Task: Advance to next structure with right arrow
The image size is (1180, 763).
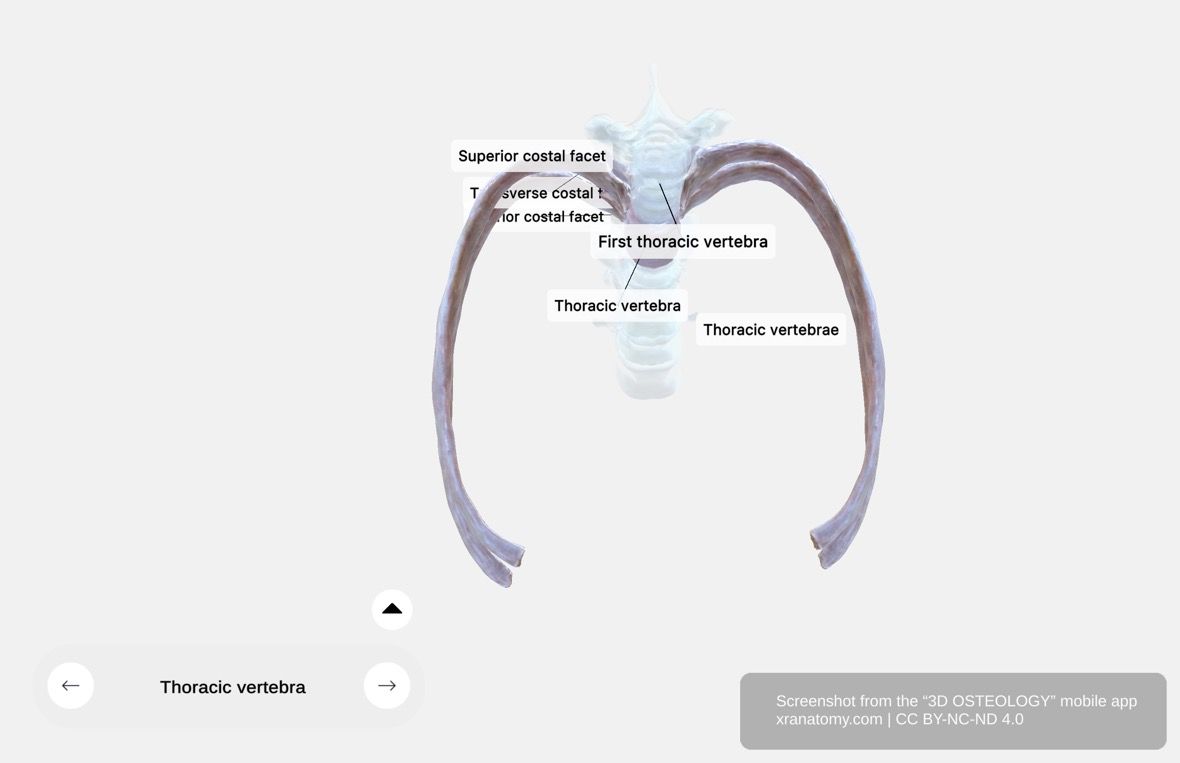Action: (386, 686)
